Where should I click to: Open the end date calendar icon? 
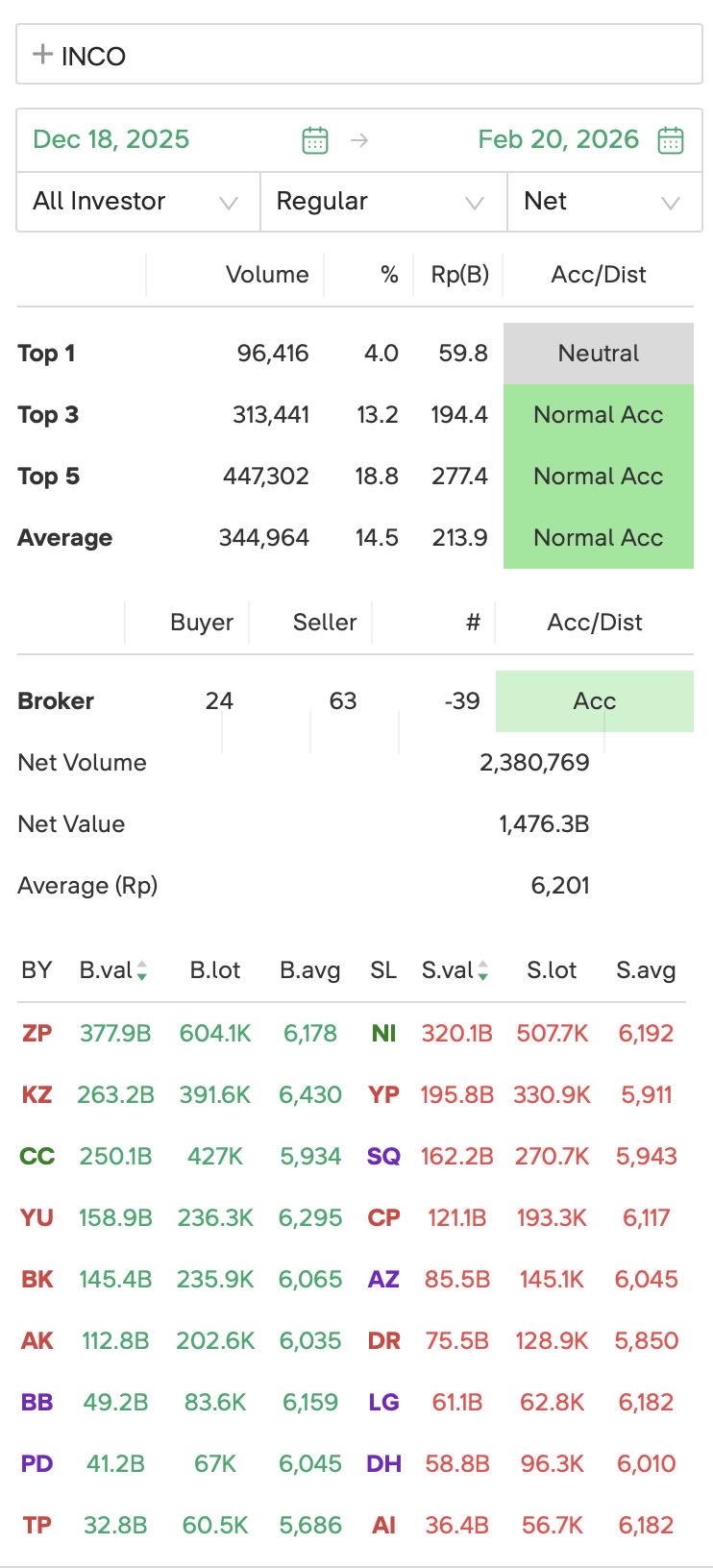tap(670, 140)
